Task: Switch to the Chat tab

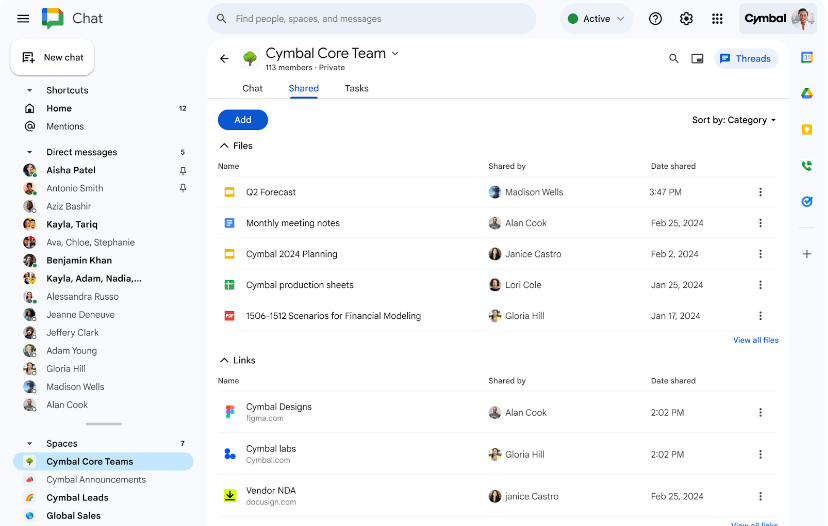Action: click(252, 88)
